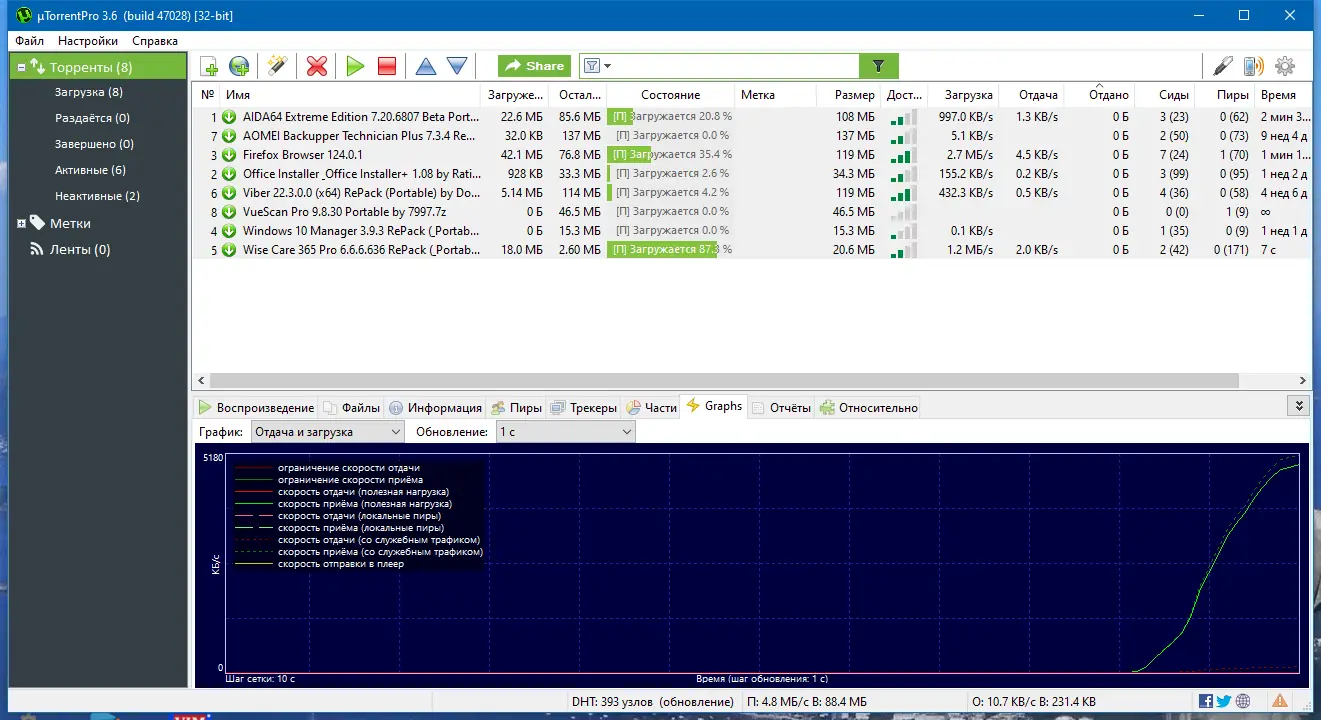Select the Office Installer torrent row
The height and width of the screenshot is (720, 1321).
pyautogui.click(x=751, y=174)
